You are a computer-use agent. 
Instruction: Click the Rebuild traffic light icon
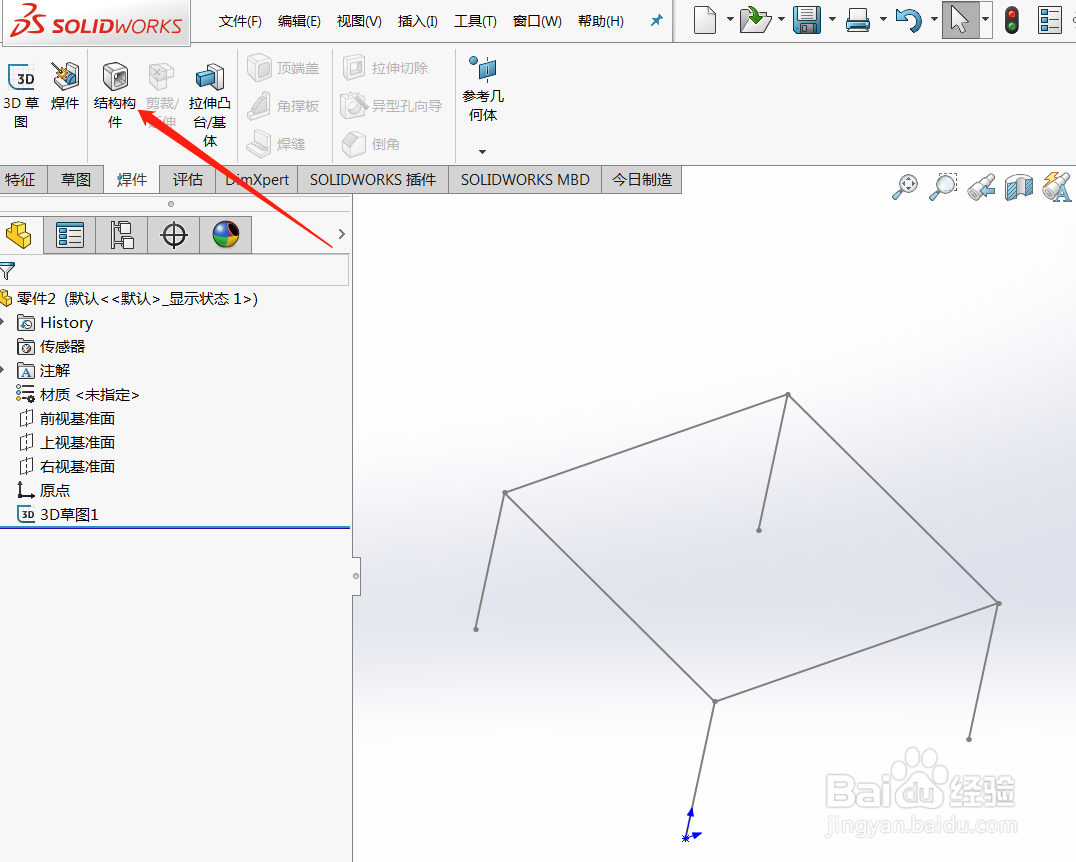click(x=1011, y=20)
